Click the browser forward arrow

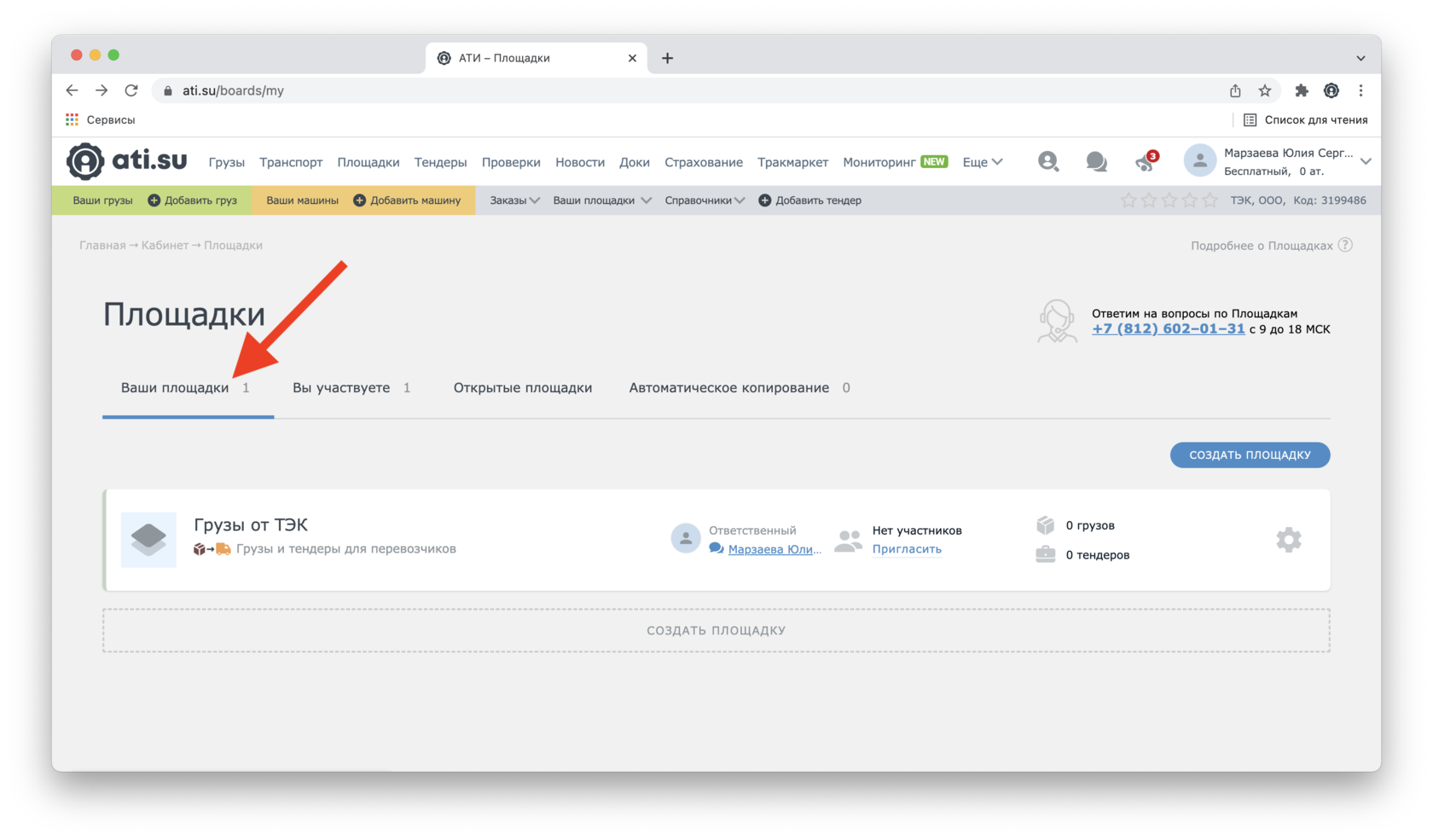tap(102, 90)
